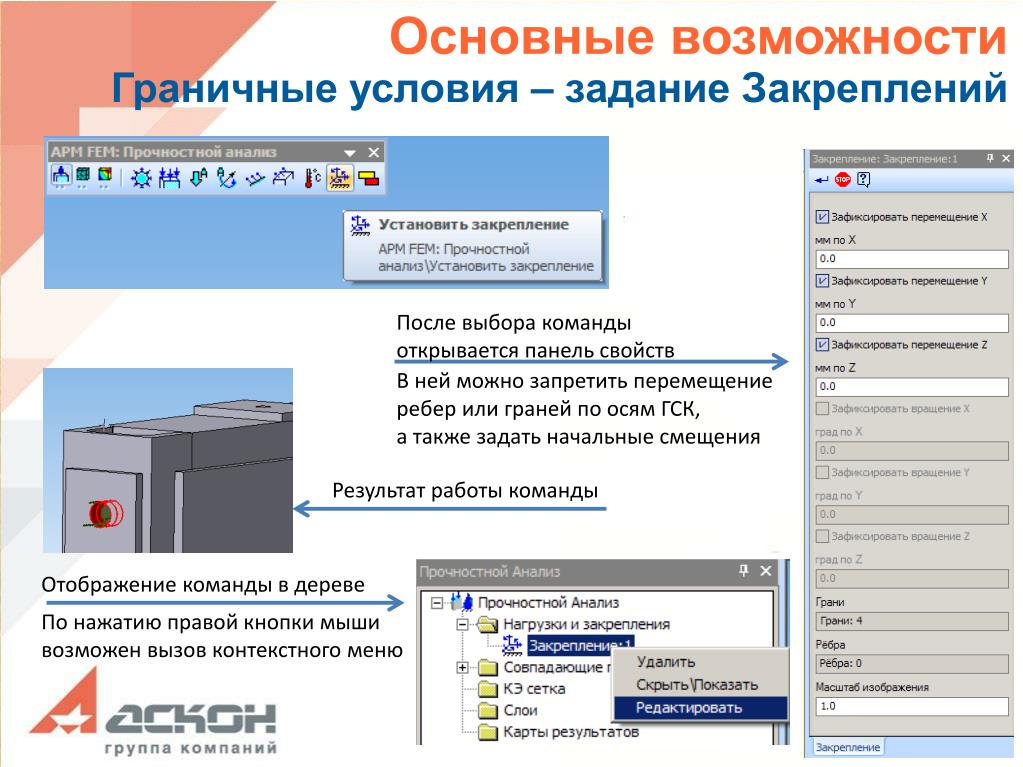The width and height of the screenshot is (1023, 767).
Task: Click the down arrow with letter A icon
Action: point(198,177)
